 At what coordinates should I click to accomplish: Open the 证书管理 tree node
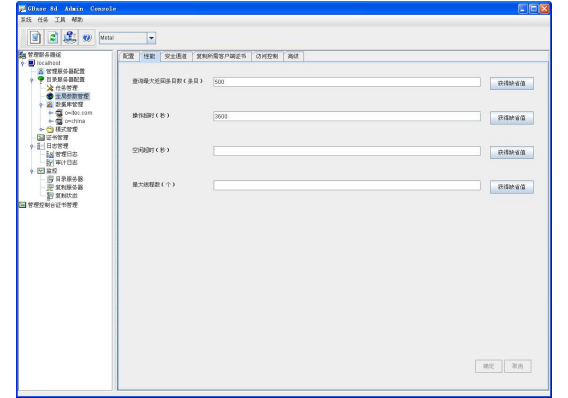53,138
